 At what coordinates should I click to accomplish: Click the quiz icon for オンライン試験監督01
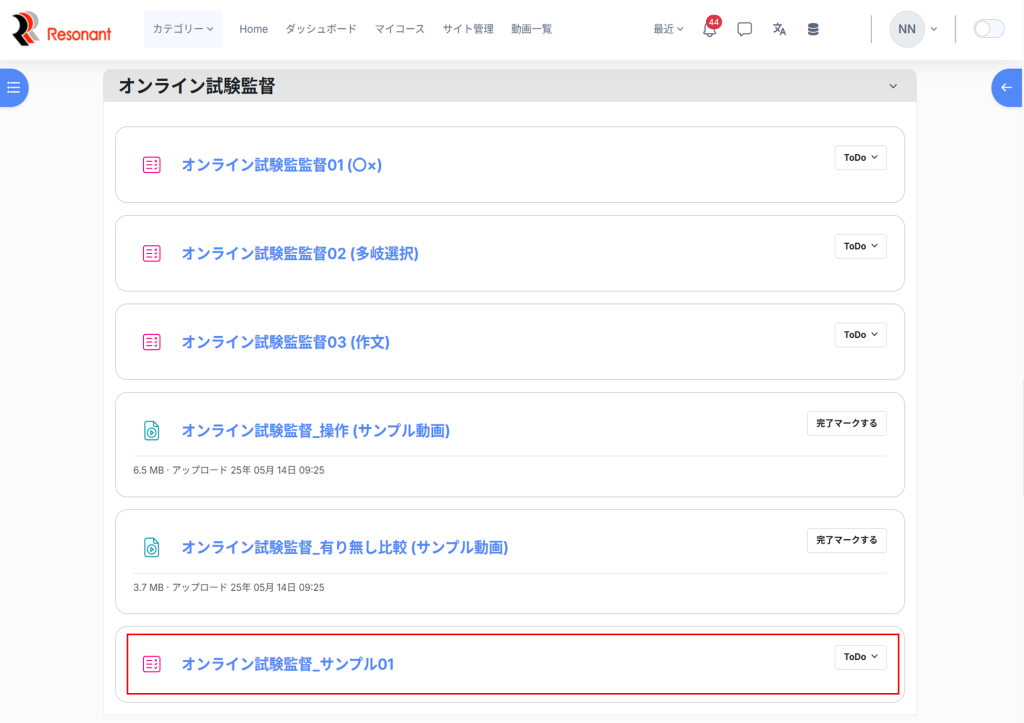[x=152, y=165]
